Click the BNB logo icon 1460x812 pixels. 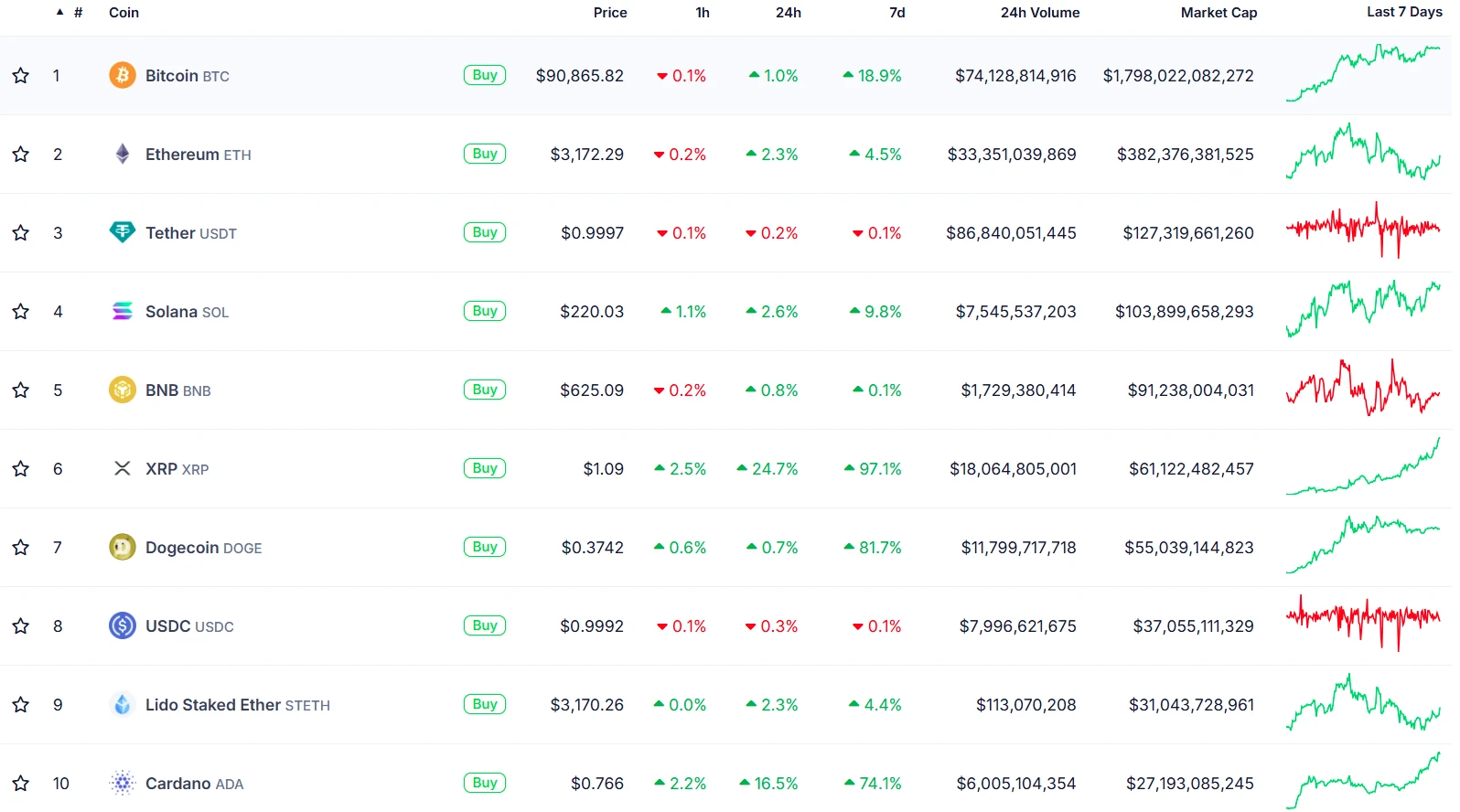123,390
